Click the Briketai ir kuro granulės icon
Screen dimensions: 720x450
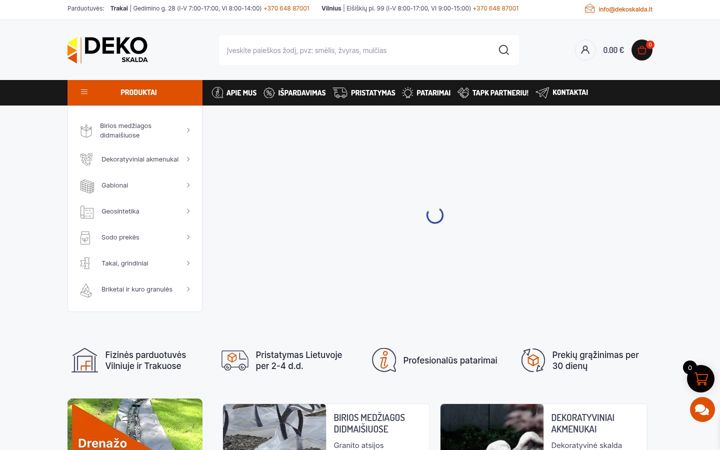click(x=86, y=290)
